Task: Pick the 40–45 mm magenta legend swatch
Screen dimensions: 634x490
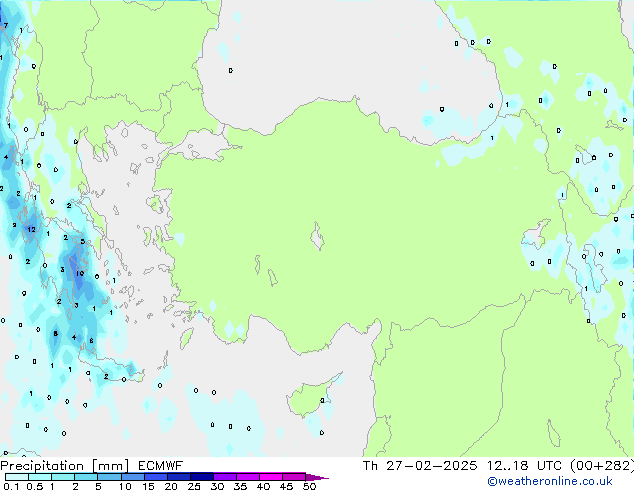Action: click(x=271, y=477)
